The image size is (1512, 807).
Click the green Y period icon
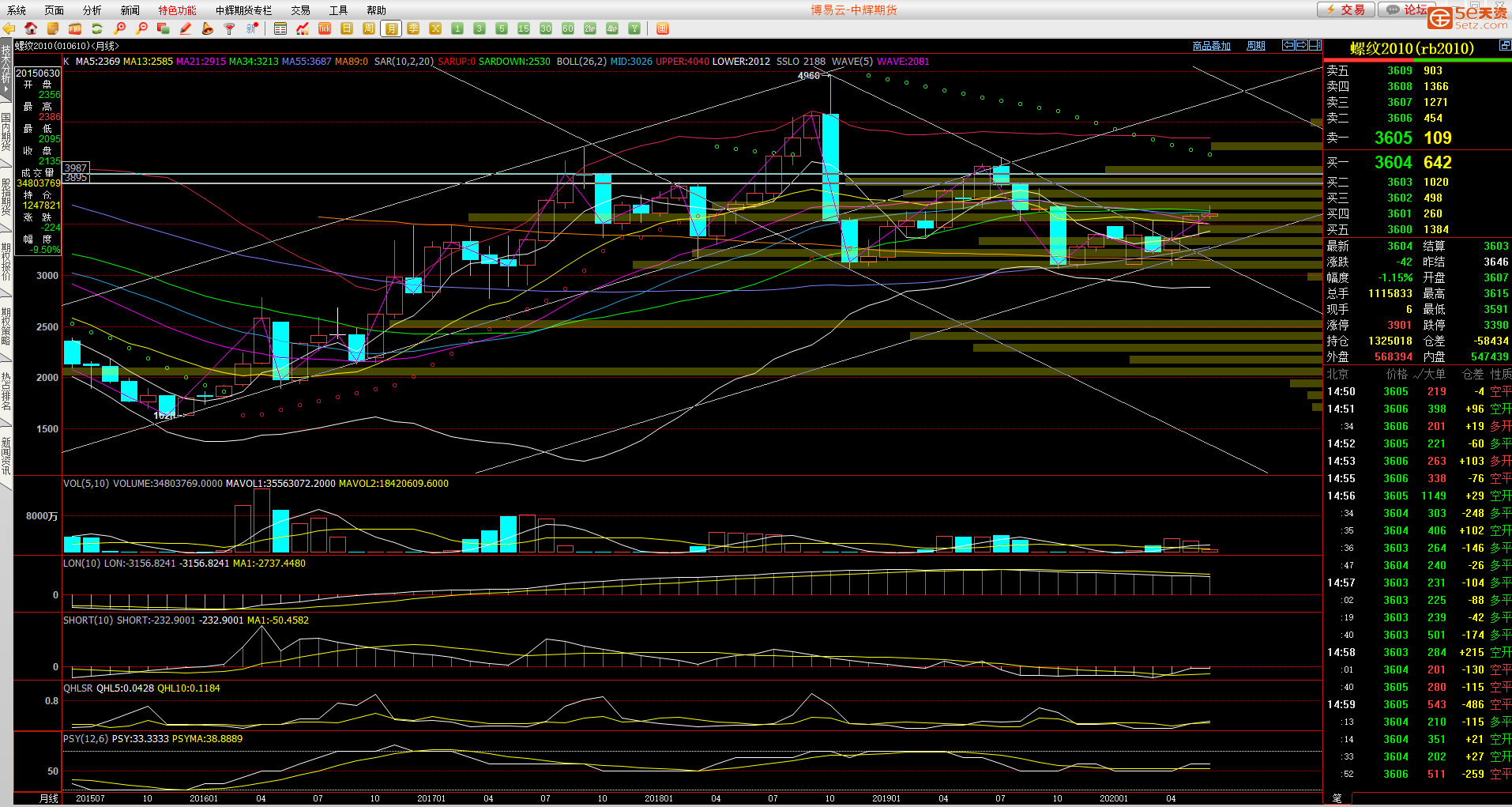point(634,28)
